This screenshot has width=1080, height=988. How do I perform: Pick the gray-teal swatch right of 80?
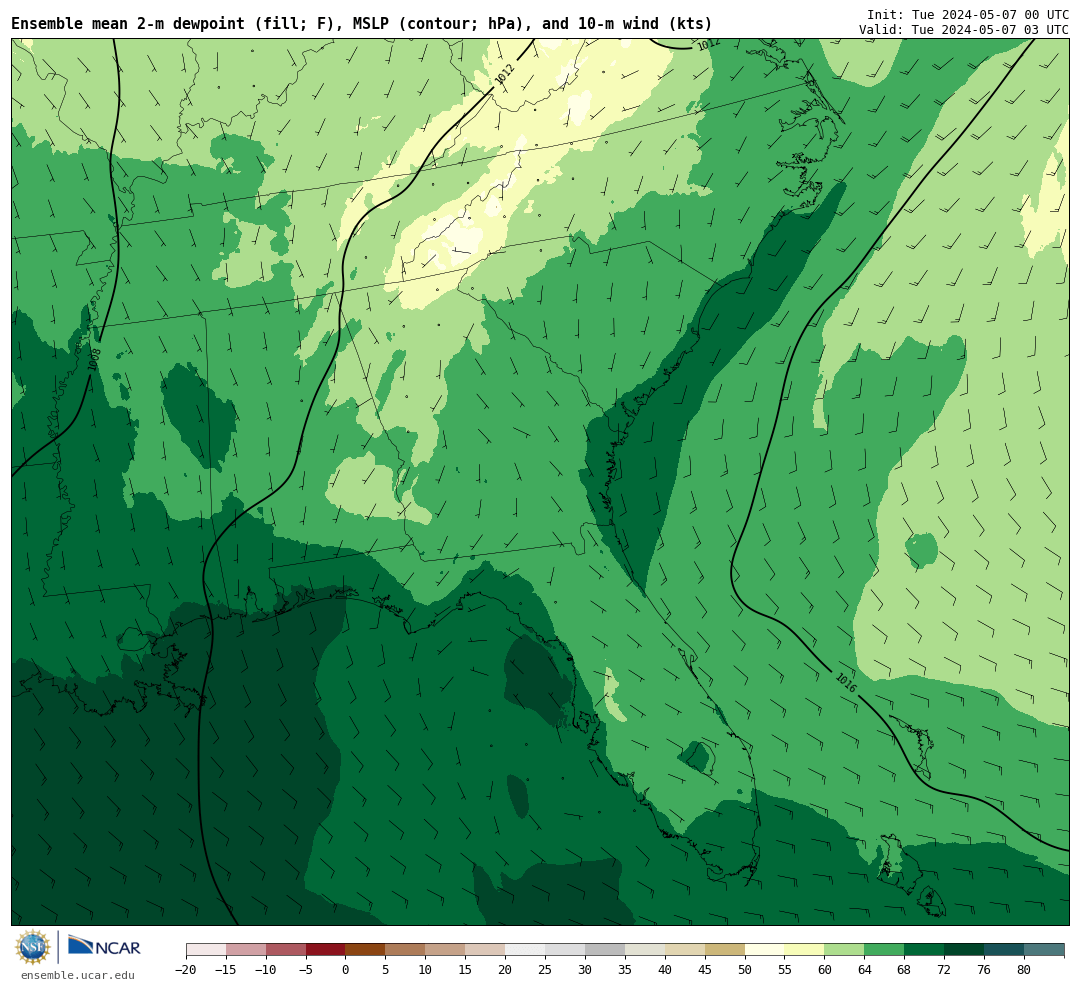(x=1045, y=950)
